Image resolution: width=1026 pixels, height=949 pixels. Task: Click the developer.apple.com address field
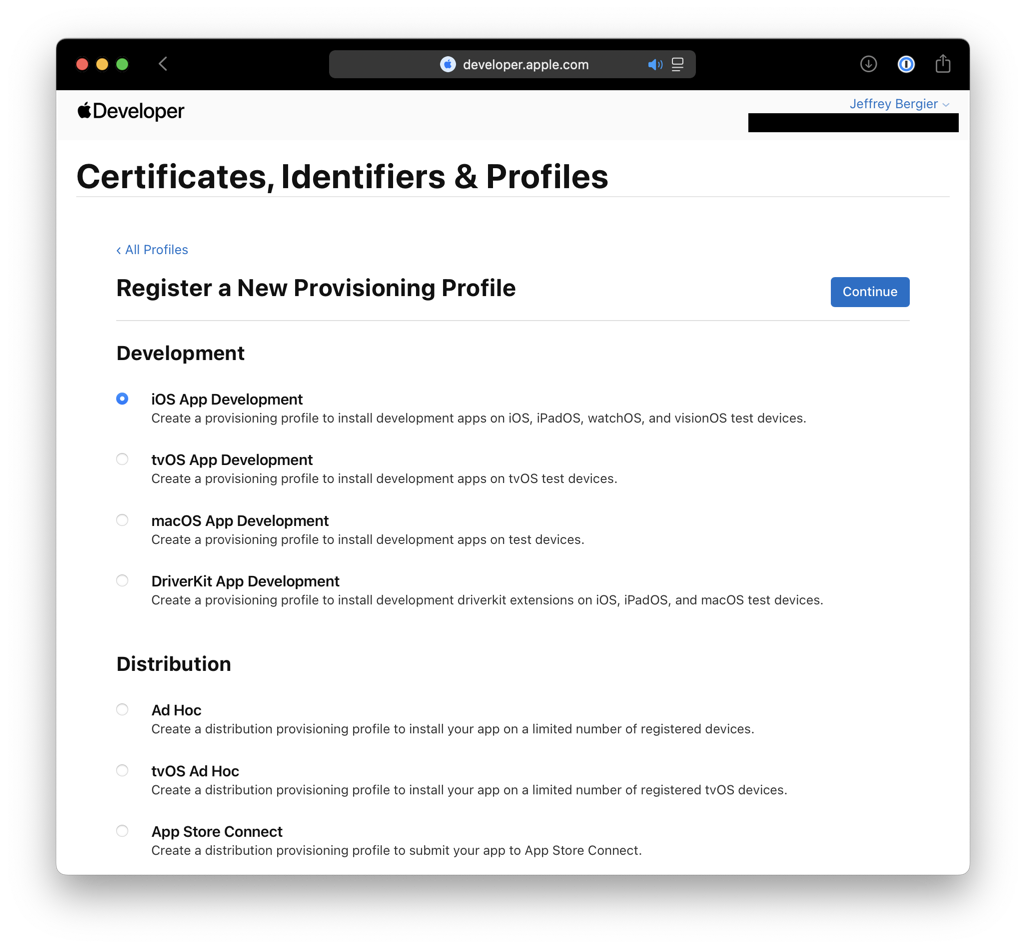pos(526,65)
